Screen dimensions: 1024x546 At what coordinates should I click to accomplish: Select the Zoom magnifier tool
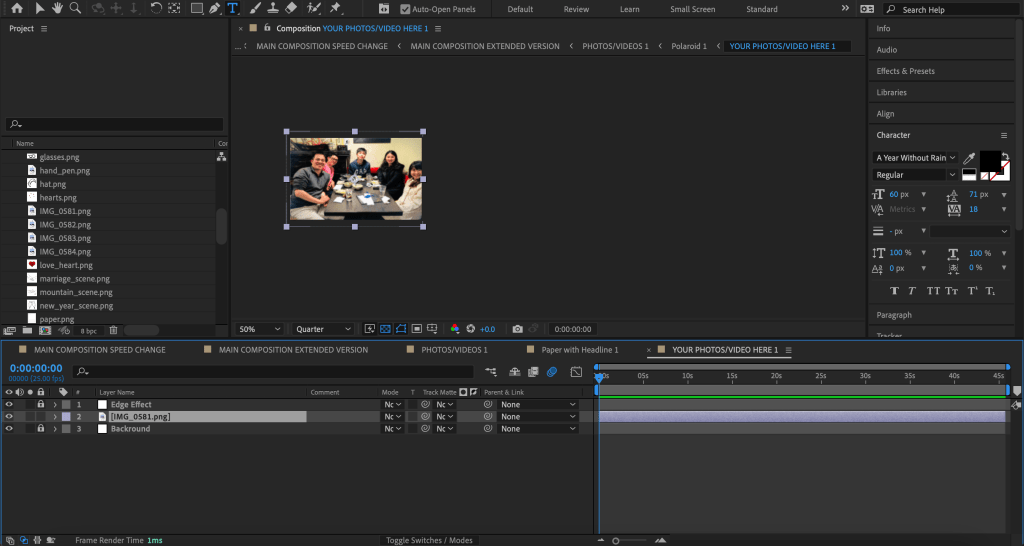(x=76, y=8)
